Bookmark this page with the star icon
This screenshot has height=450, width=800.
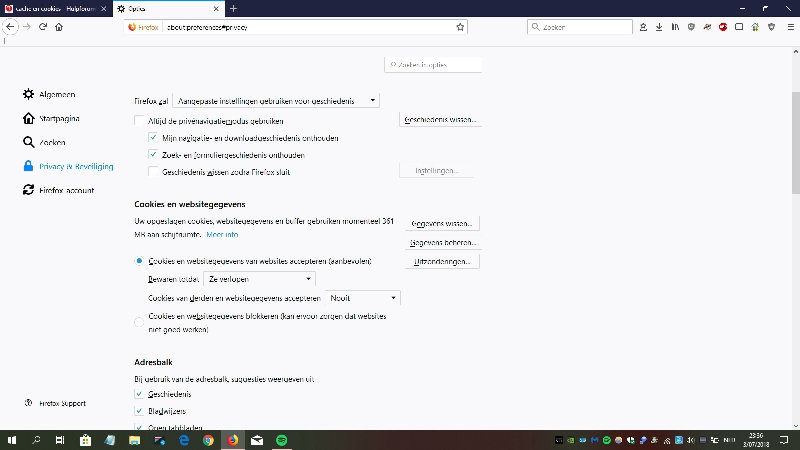[460, 27]
